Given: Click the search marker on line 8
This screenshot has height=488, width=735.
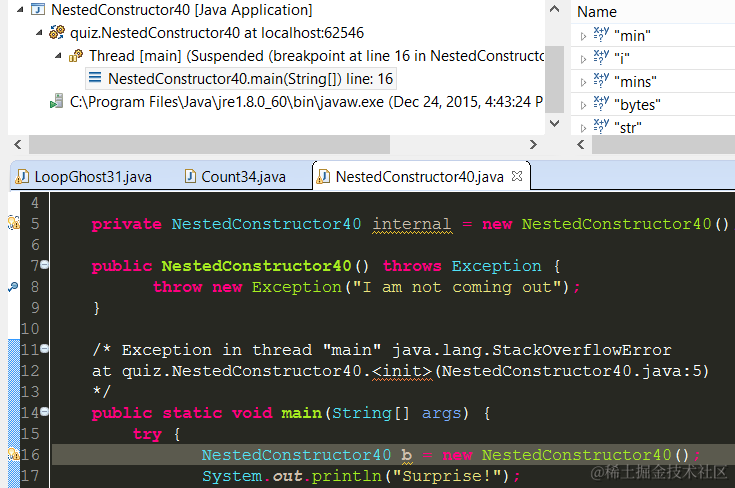Looking at the screenshot, I should coord(13,286).
